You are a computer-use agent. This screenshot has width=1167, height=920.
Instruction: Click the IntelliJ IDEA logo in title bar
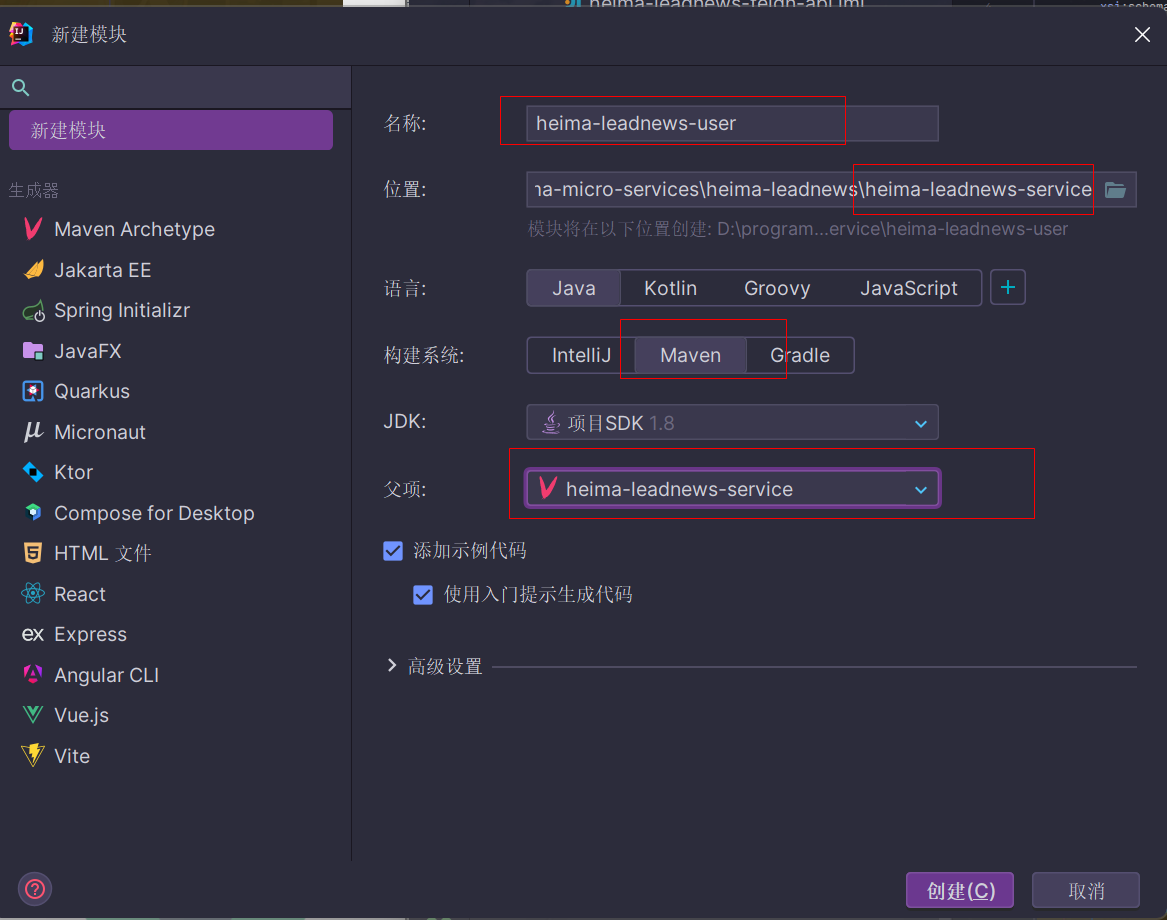[x=21, y=33]
